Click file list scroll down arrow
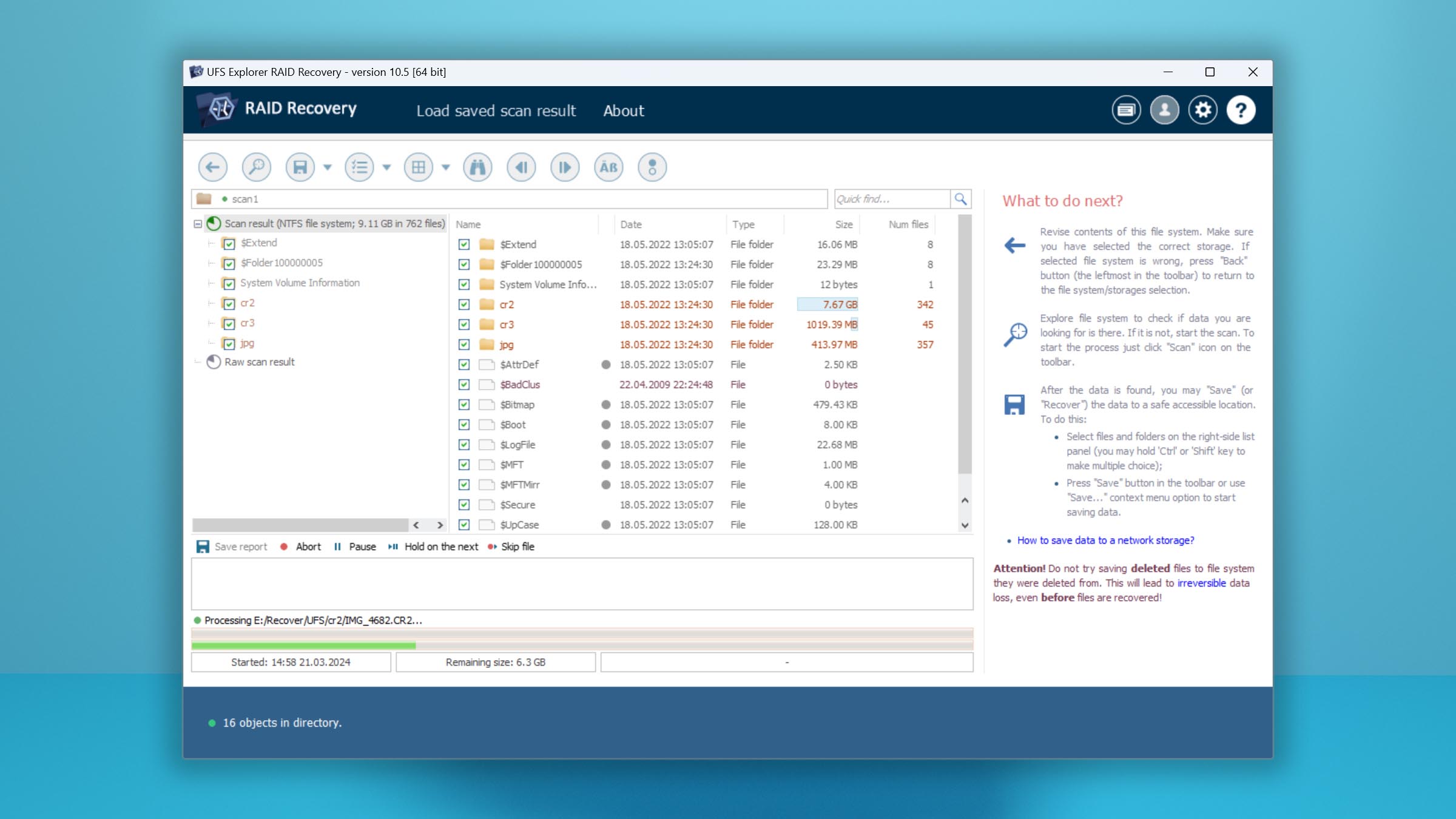The height and width of the screenshot is (819, 1456). (965, 525)
